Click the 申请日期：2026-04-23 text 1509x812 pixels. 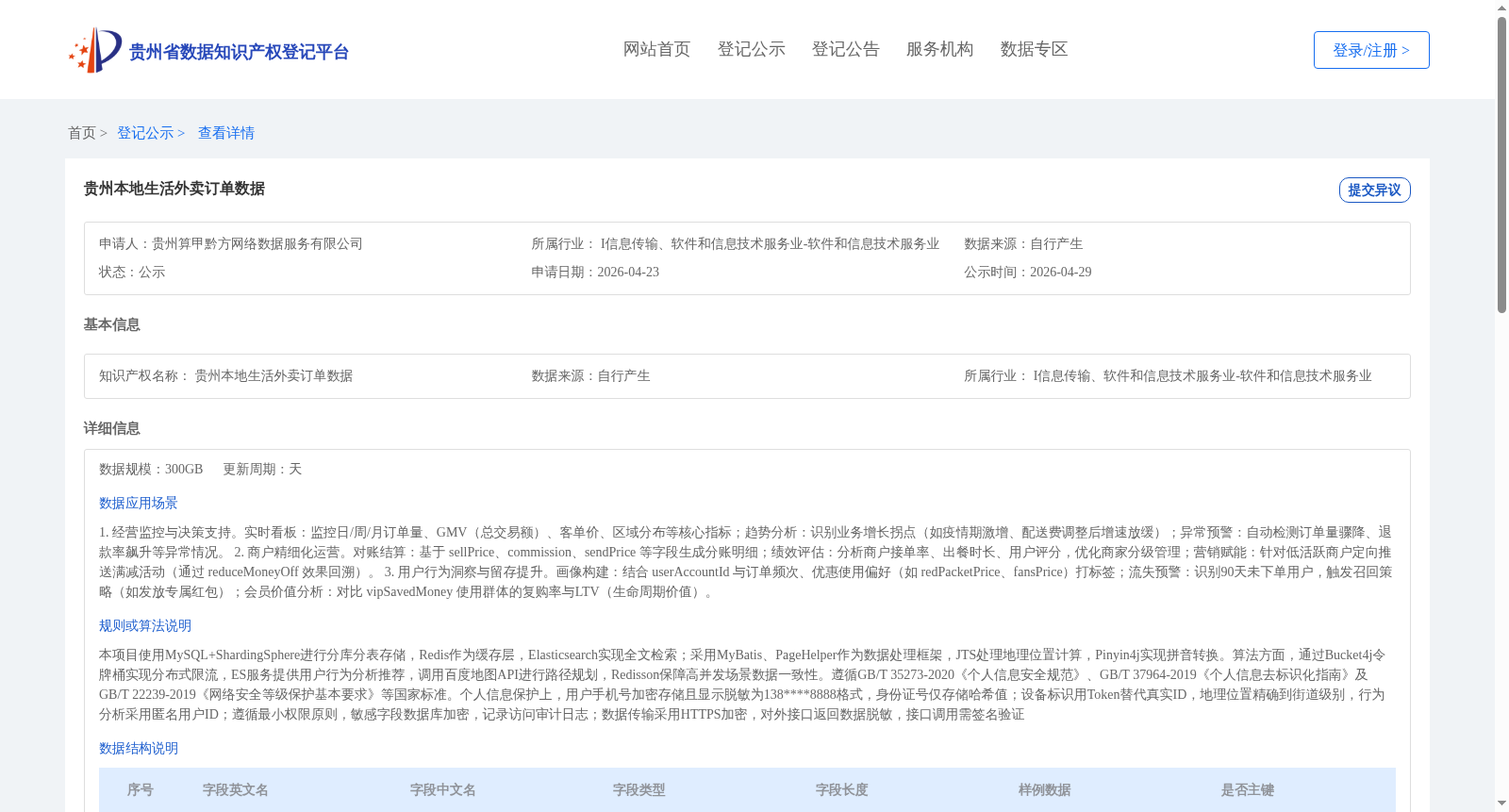coord(595,272)
